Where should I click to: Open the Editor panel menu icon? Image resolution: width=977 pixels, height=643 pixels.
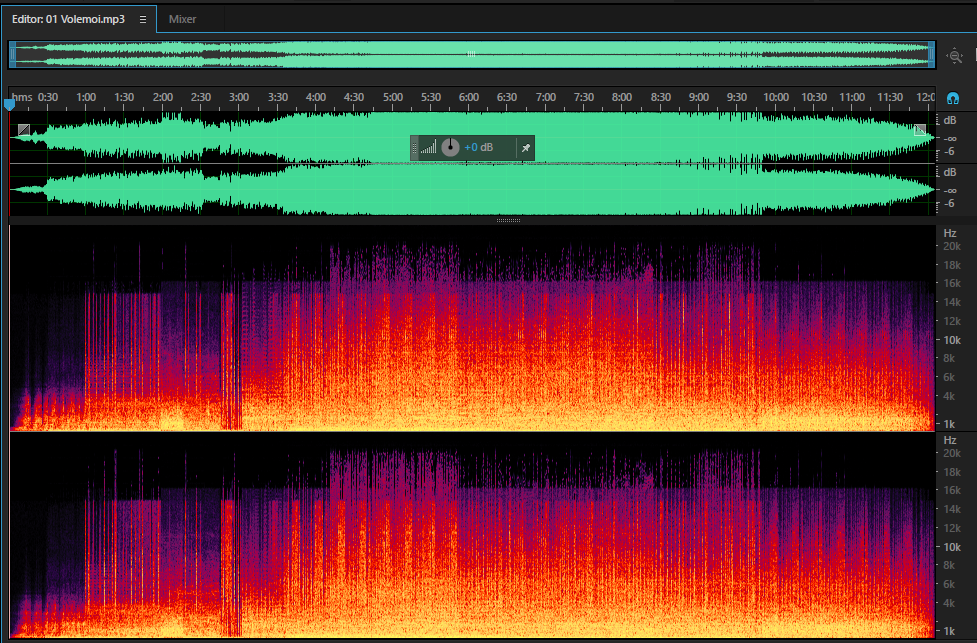pyautogui.click(x=143, y=19)
